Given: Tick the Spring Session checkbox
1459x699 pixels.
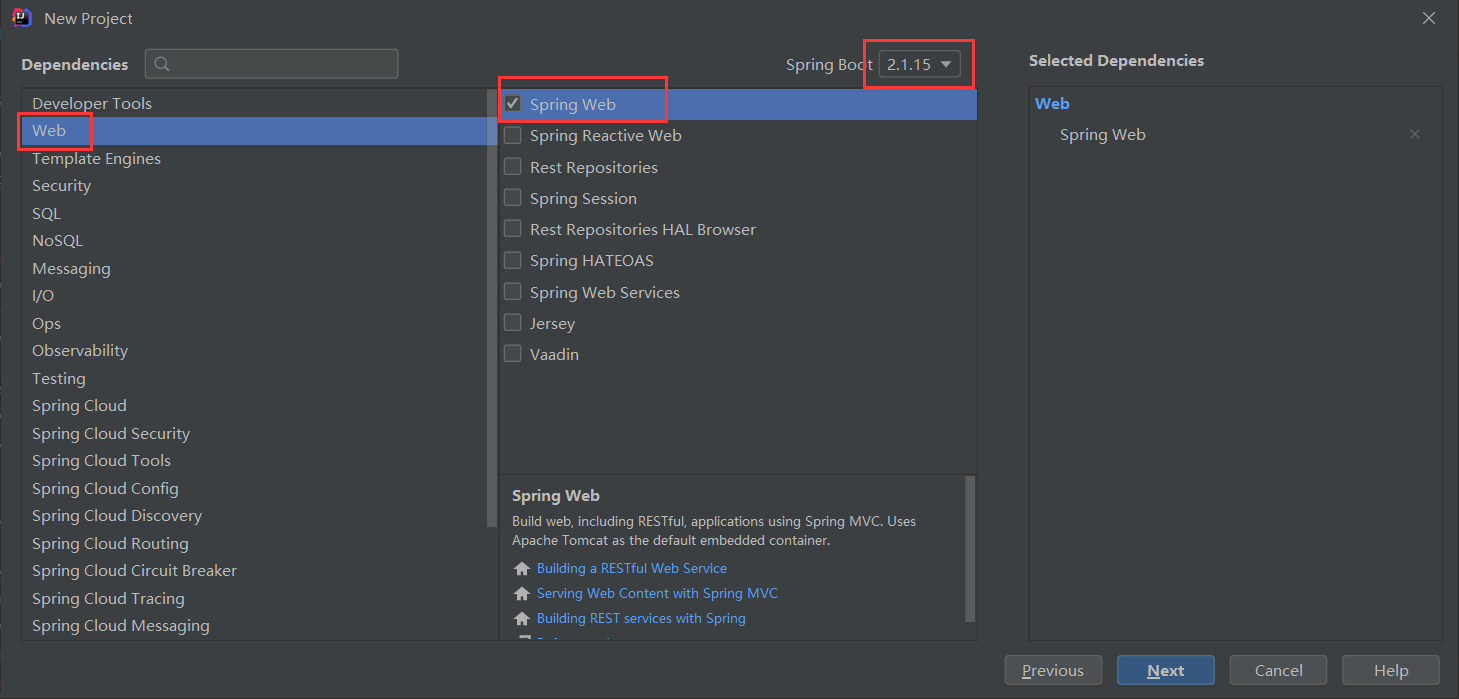Looking at the screenshot, I should click(x=513, y=197).
